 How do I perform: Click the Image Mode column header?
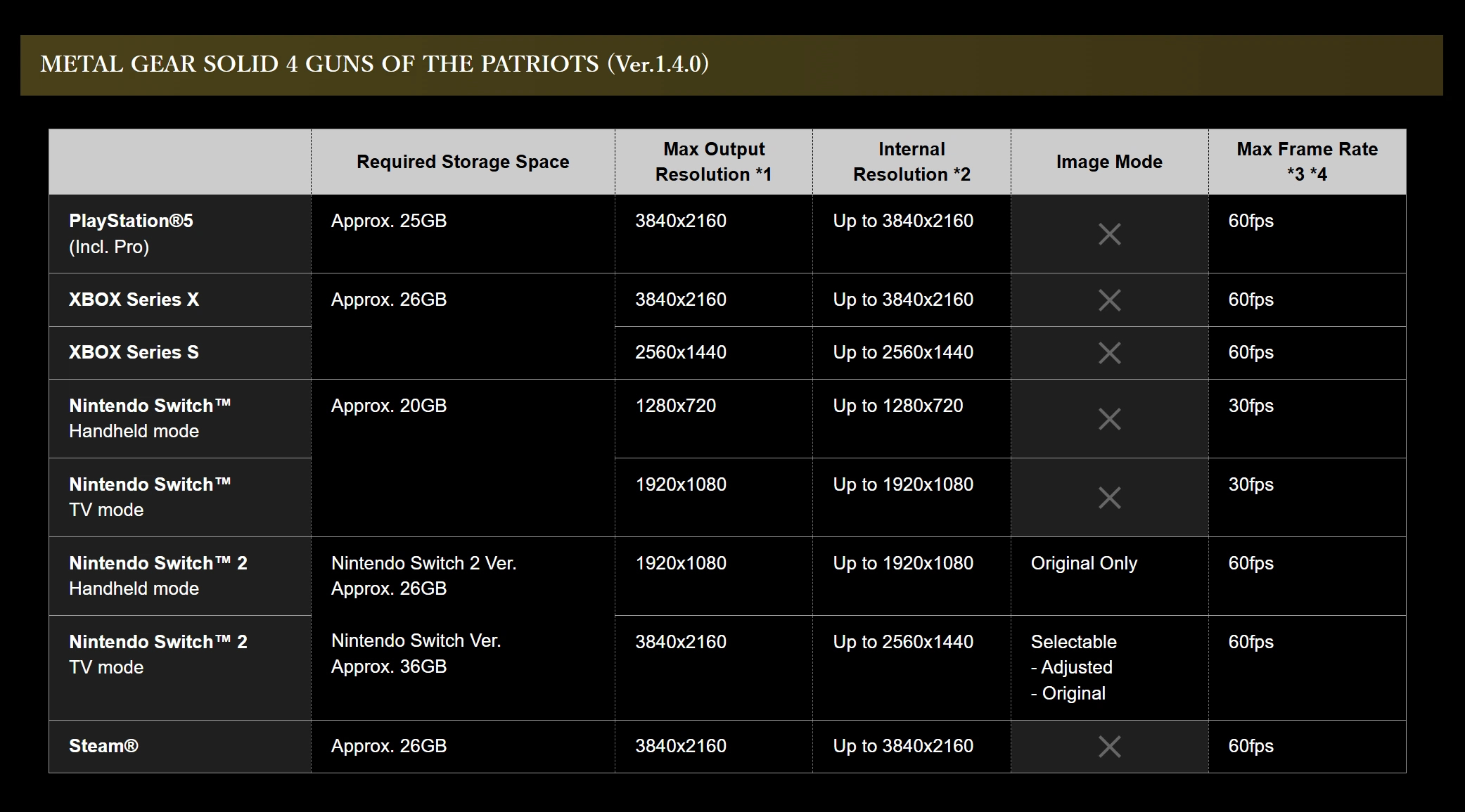point(1109,162)
